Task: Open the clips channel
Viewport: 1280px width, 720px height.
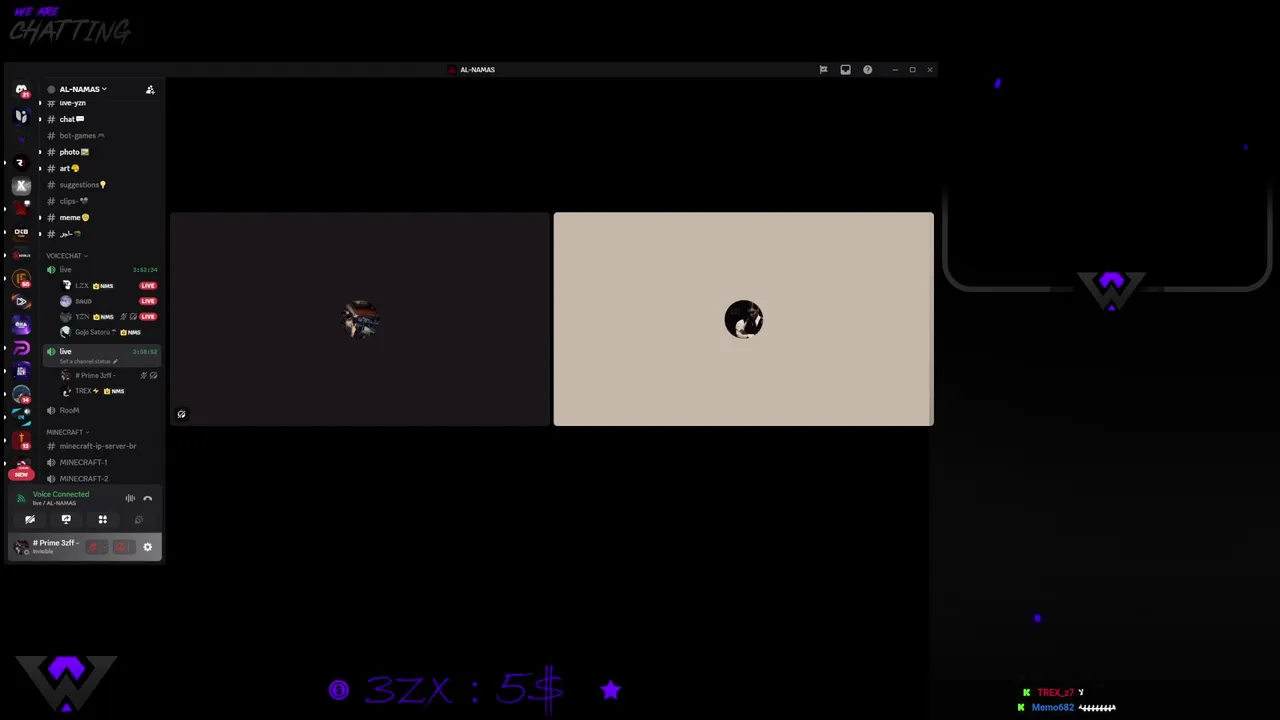Action: coord(100,201)
